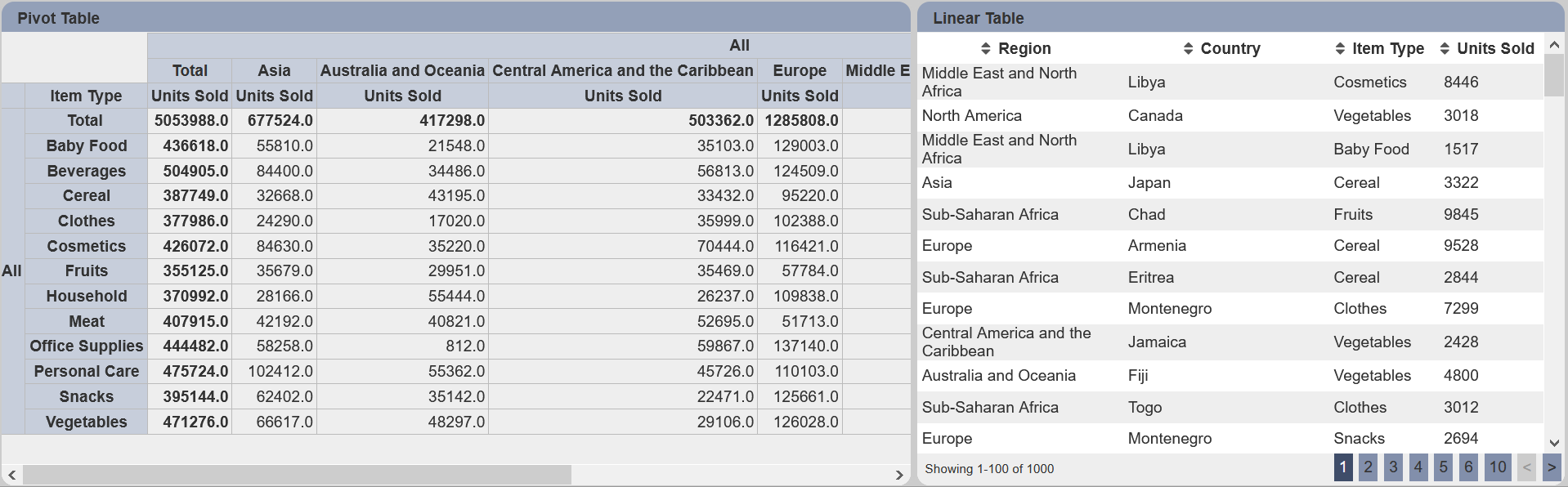1568x487 pixels.
Task: Click pivot table scroll right arrow
Action: click(899, 475)
